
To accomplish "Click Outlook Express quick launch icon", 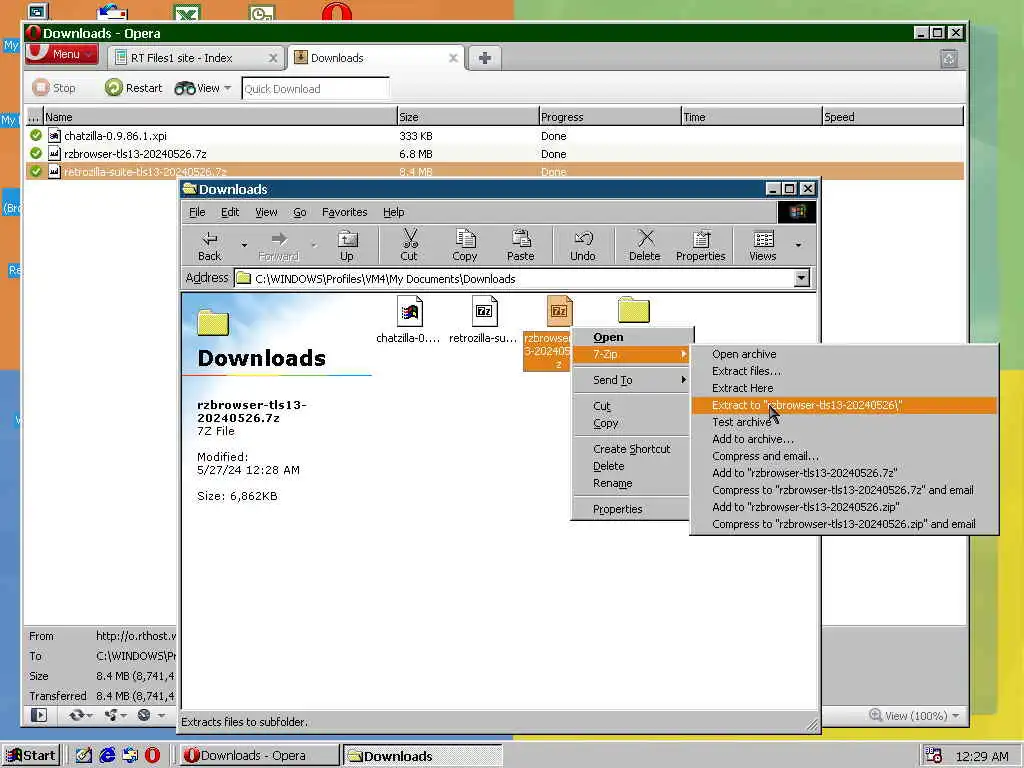I will pos(130,756).
